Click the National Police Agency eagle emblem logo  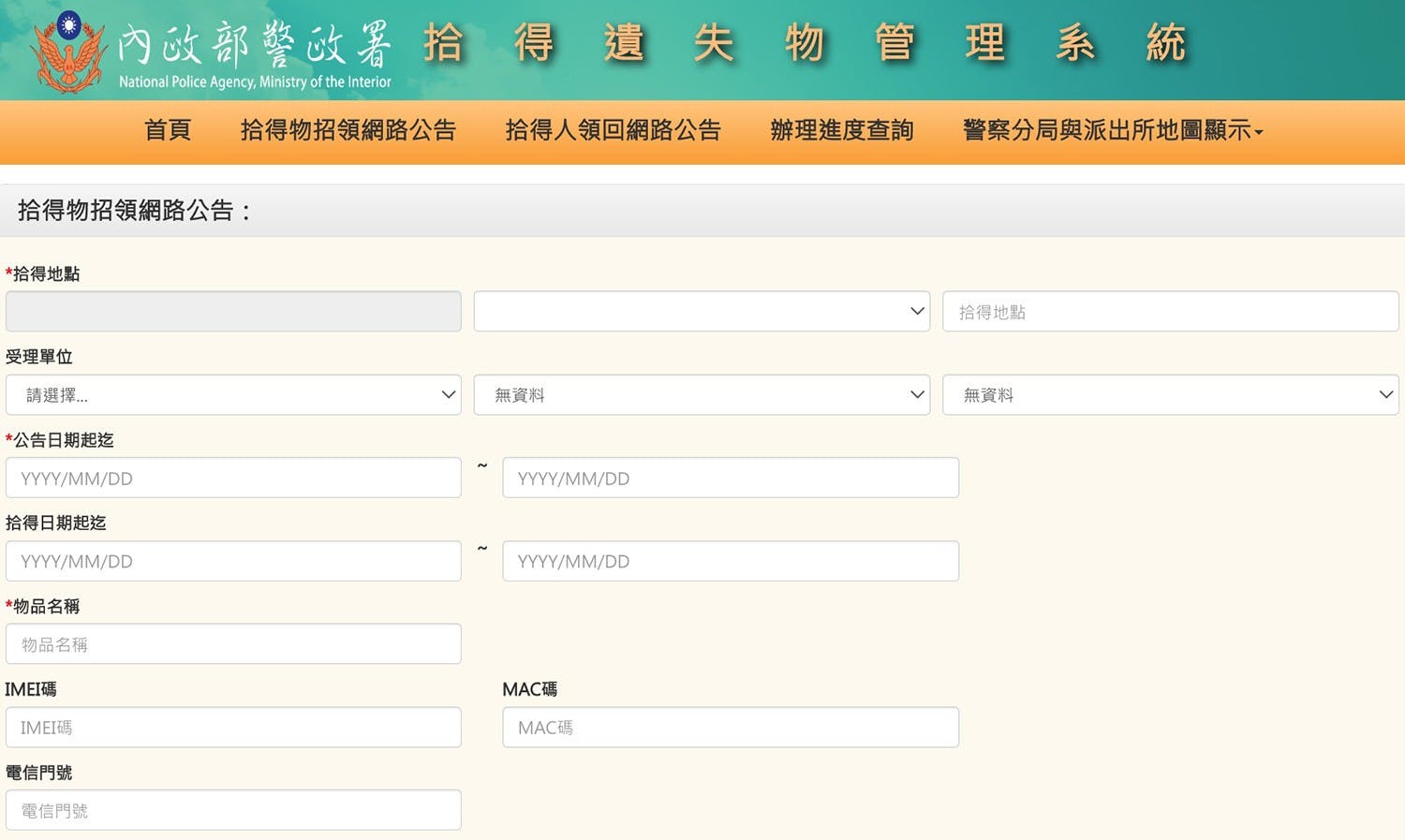point(68,52)
